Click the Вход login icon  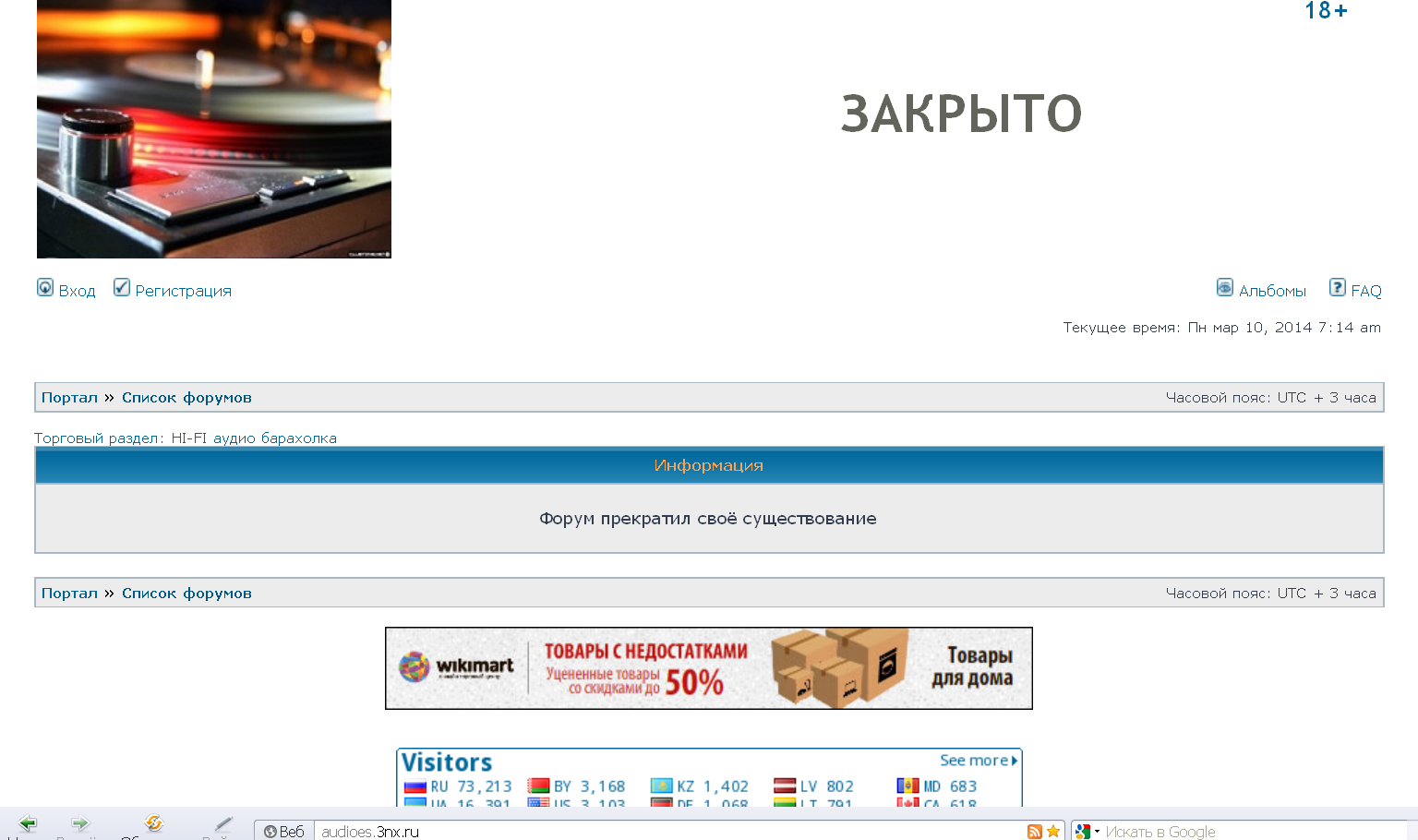point(45,288)
